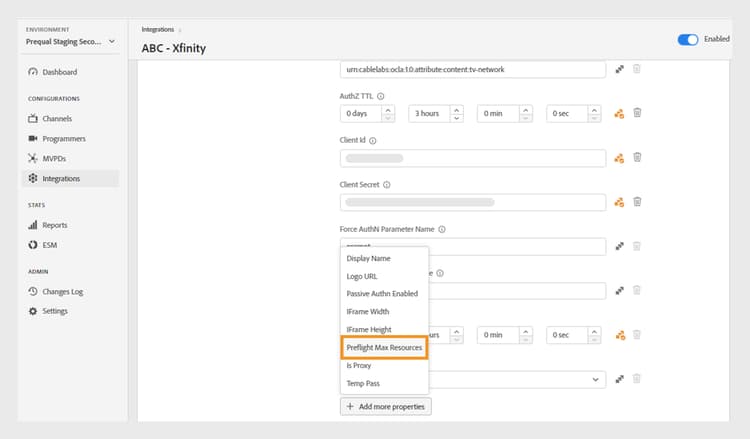Click the link icon for Force AuthN Parameter Name
This screenshot has width=750, height=439.
pyautogui.click(x=619, y=246)
